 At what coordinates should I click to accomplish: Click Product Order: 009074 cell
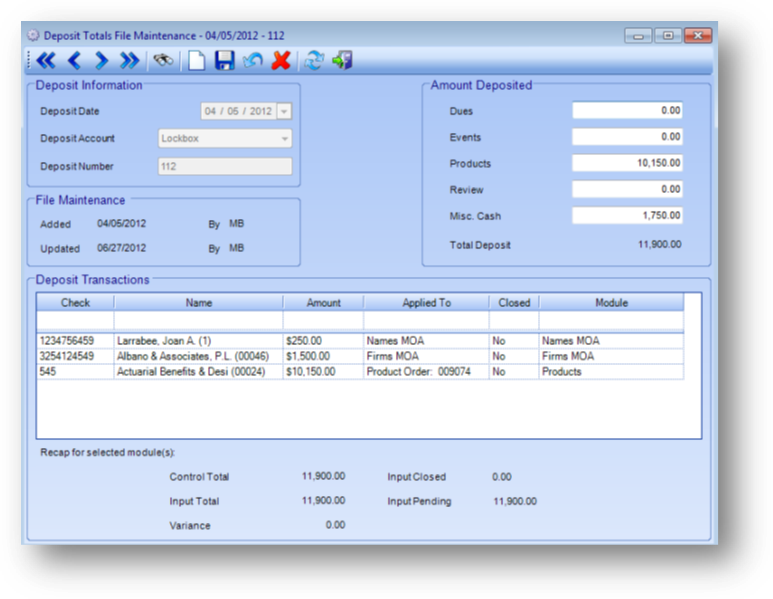(x=426, y=371)
